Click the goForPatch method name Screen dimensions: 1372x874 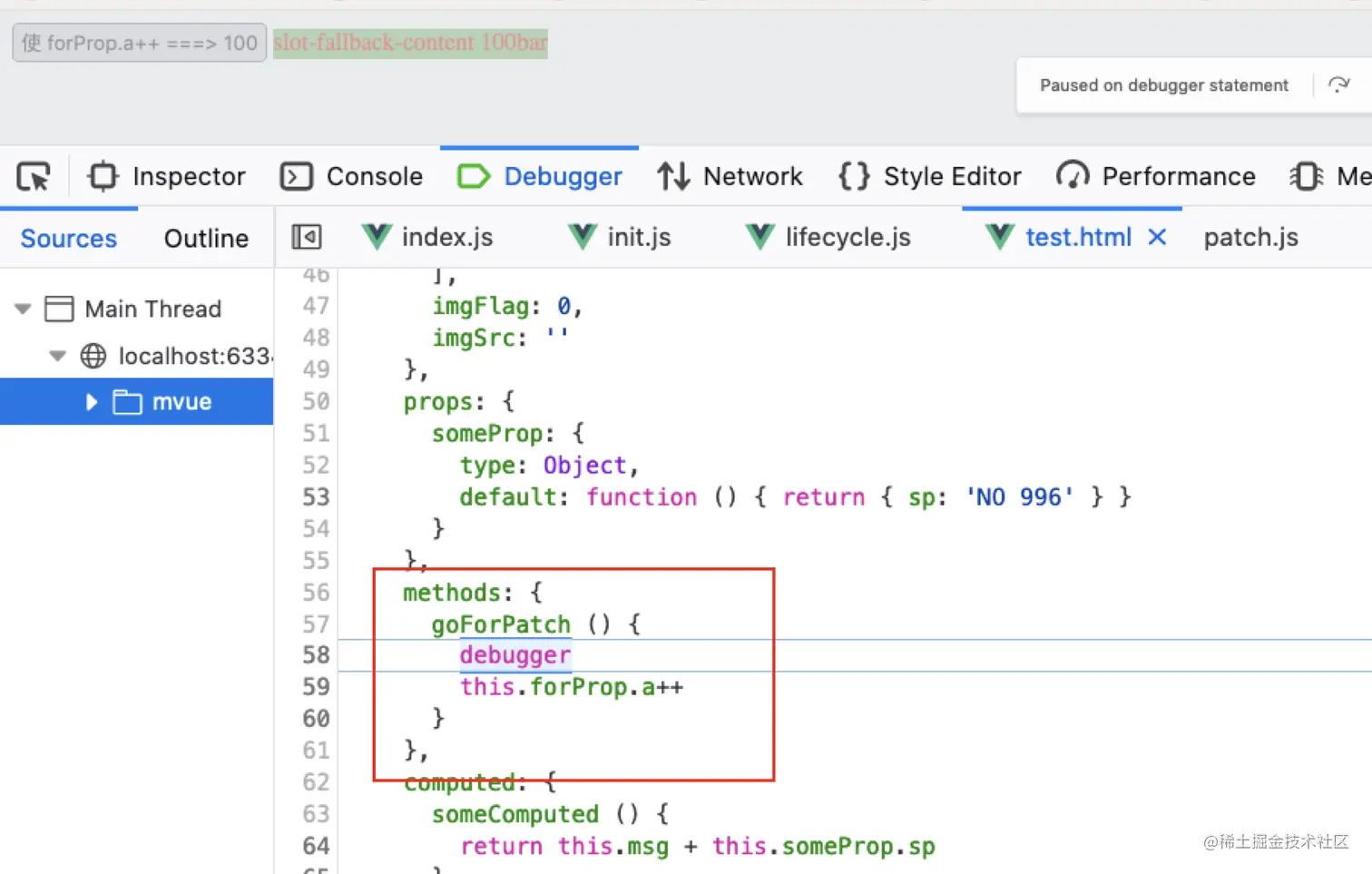coord(501,624)
